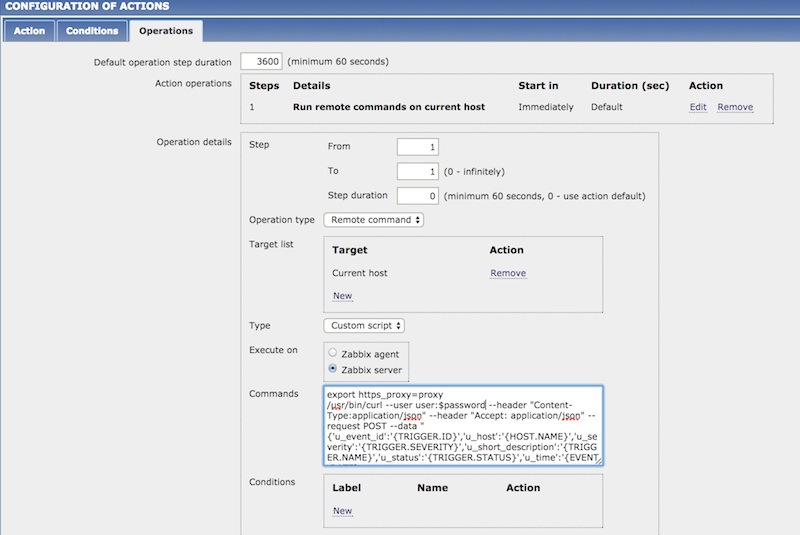Expand the Custom script Type dropdown

364,325
